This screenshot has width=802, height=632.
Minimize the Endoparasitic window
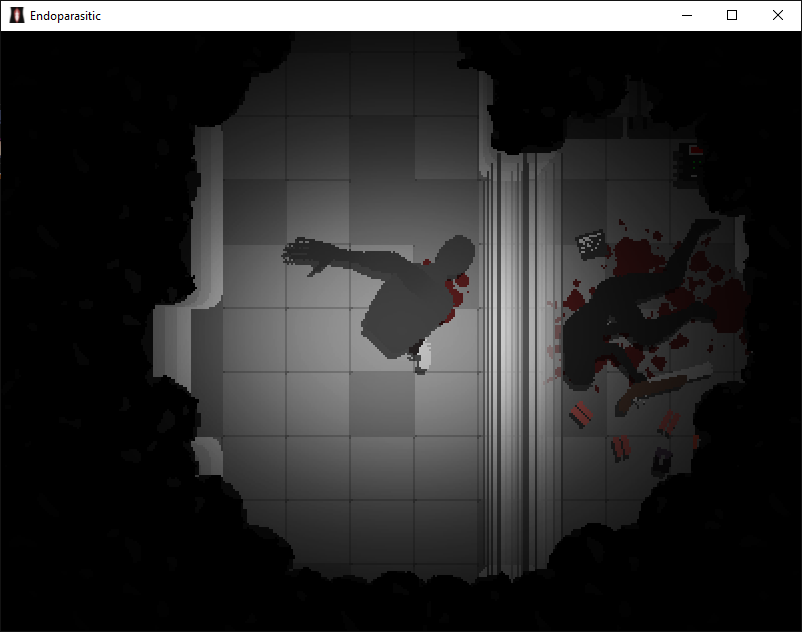687,15
